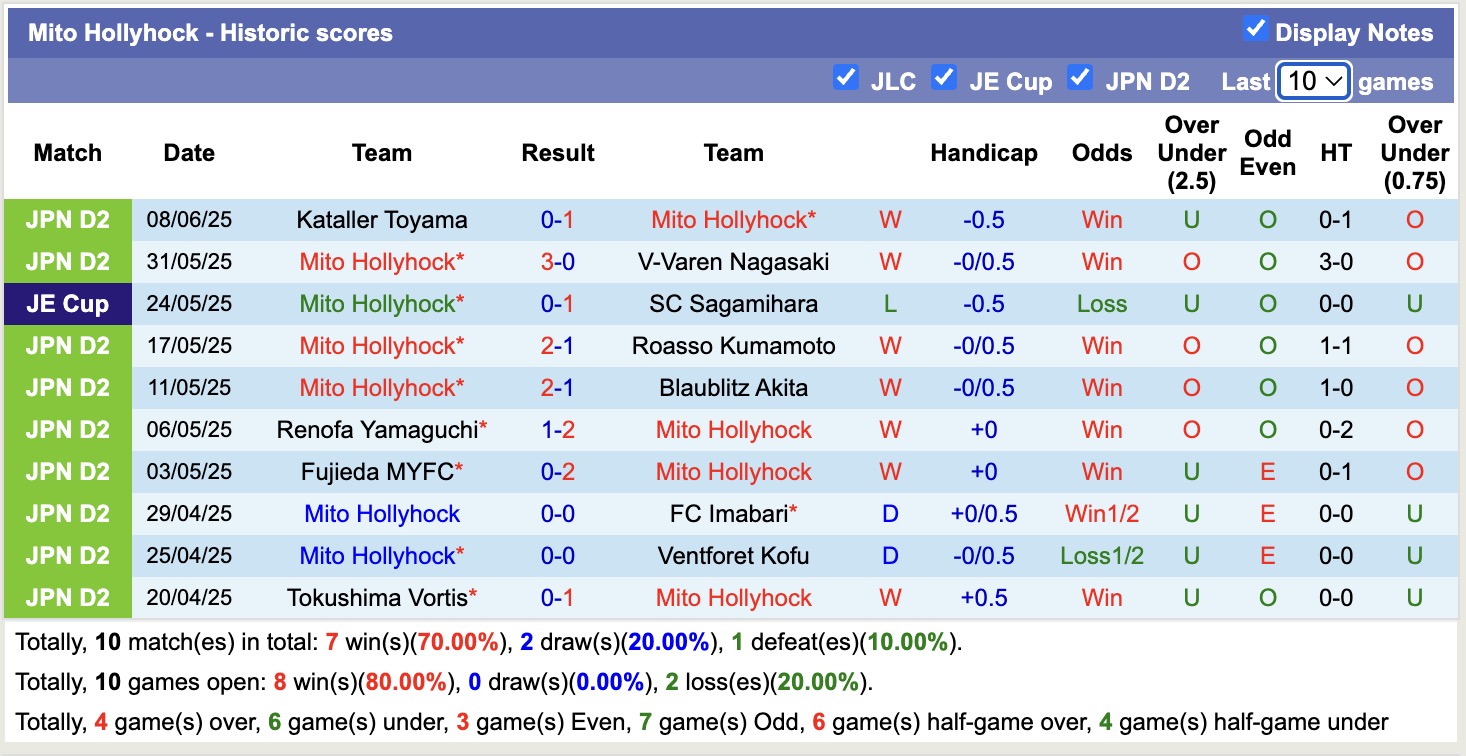Click the JPN D2 badge for the Tokushima Vortis match
The image size is (1466, 756).
pos(67,597)
